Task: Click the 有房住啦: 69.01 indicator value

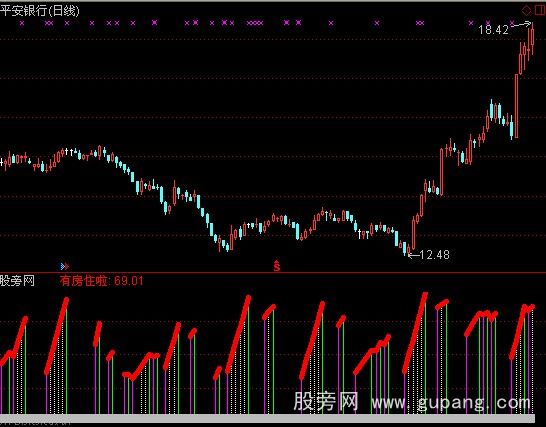Action: (x=101, y=281)
